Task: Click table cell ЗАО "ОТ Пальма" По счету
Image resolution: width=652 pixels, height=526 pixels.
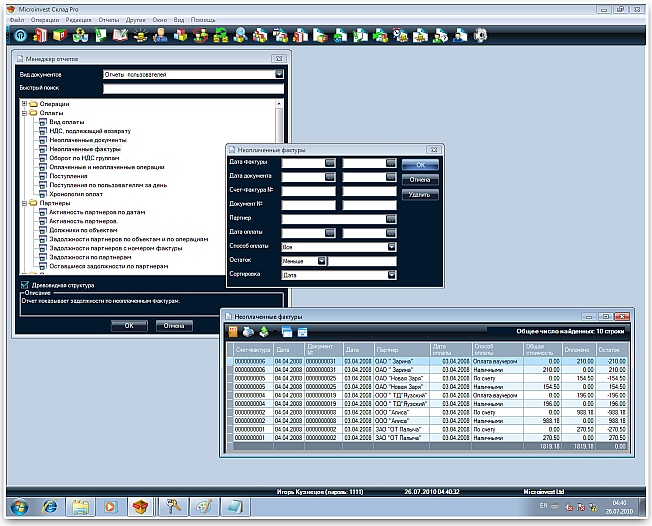Action: pyautogui.click(x=497, y=429)
